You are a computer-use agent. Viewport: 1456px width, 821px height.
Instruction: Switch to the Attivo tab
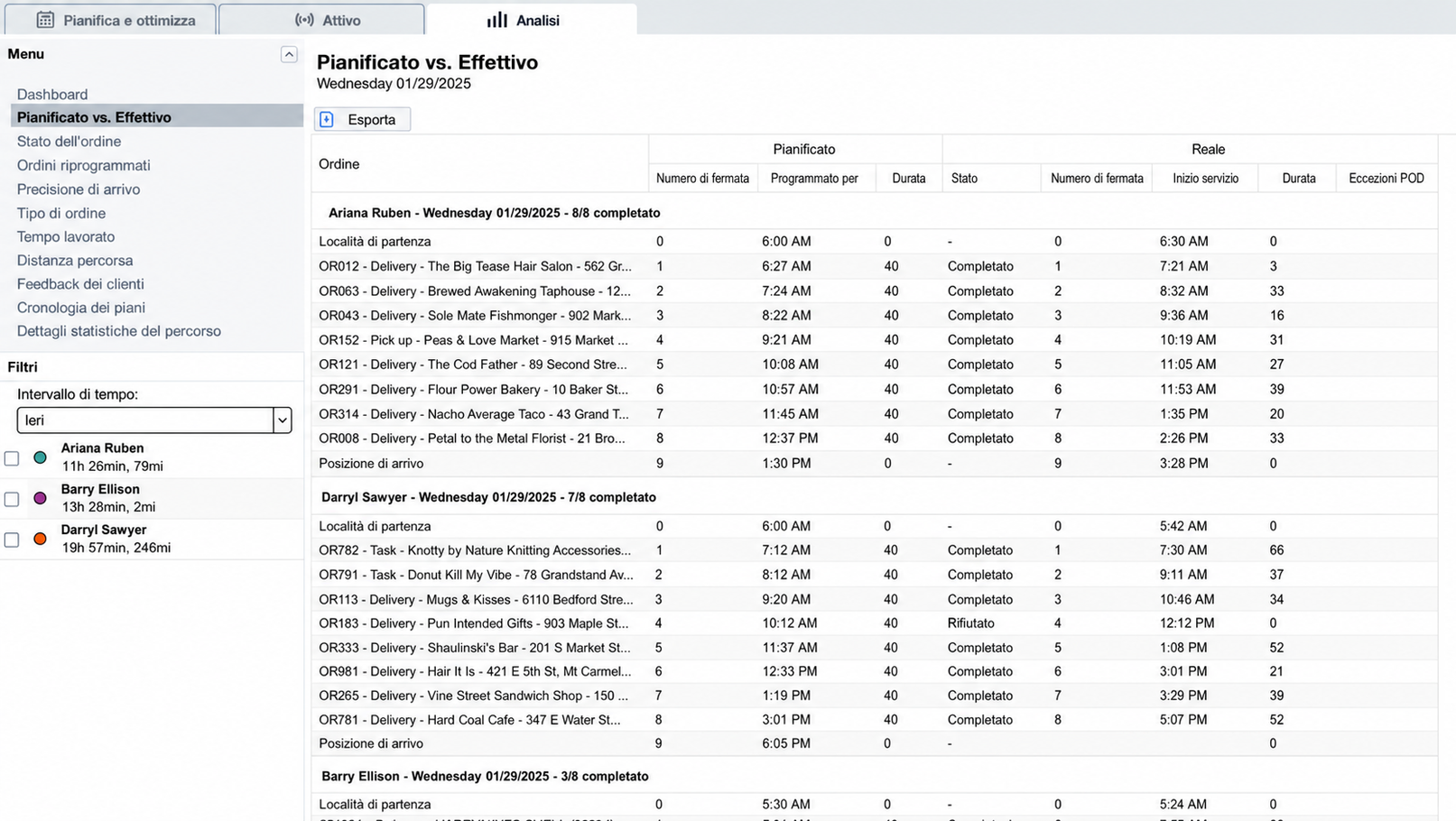tap(321, 20)
